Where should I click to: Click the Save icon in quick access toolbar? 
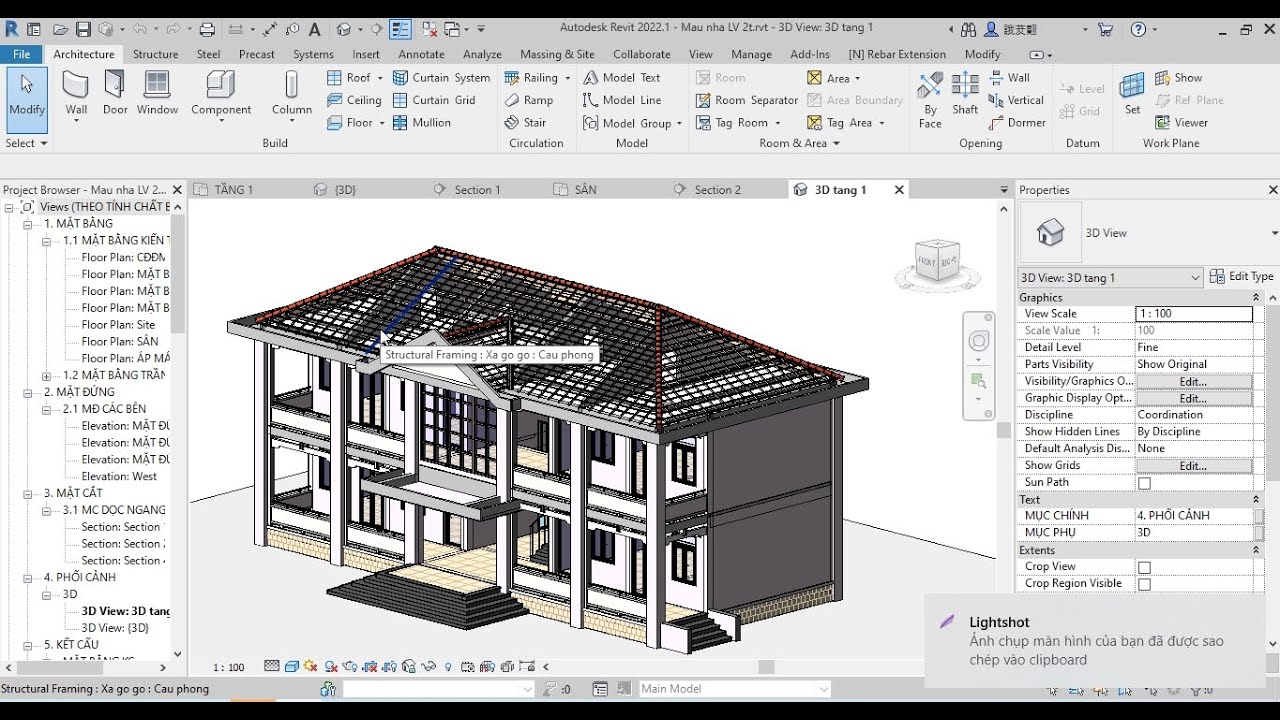(84, 29)
